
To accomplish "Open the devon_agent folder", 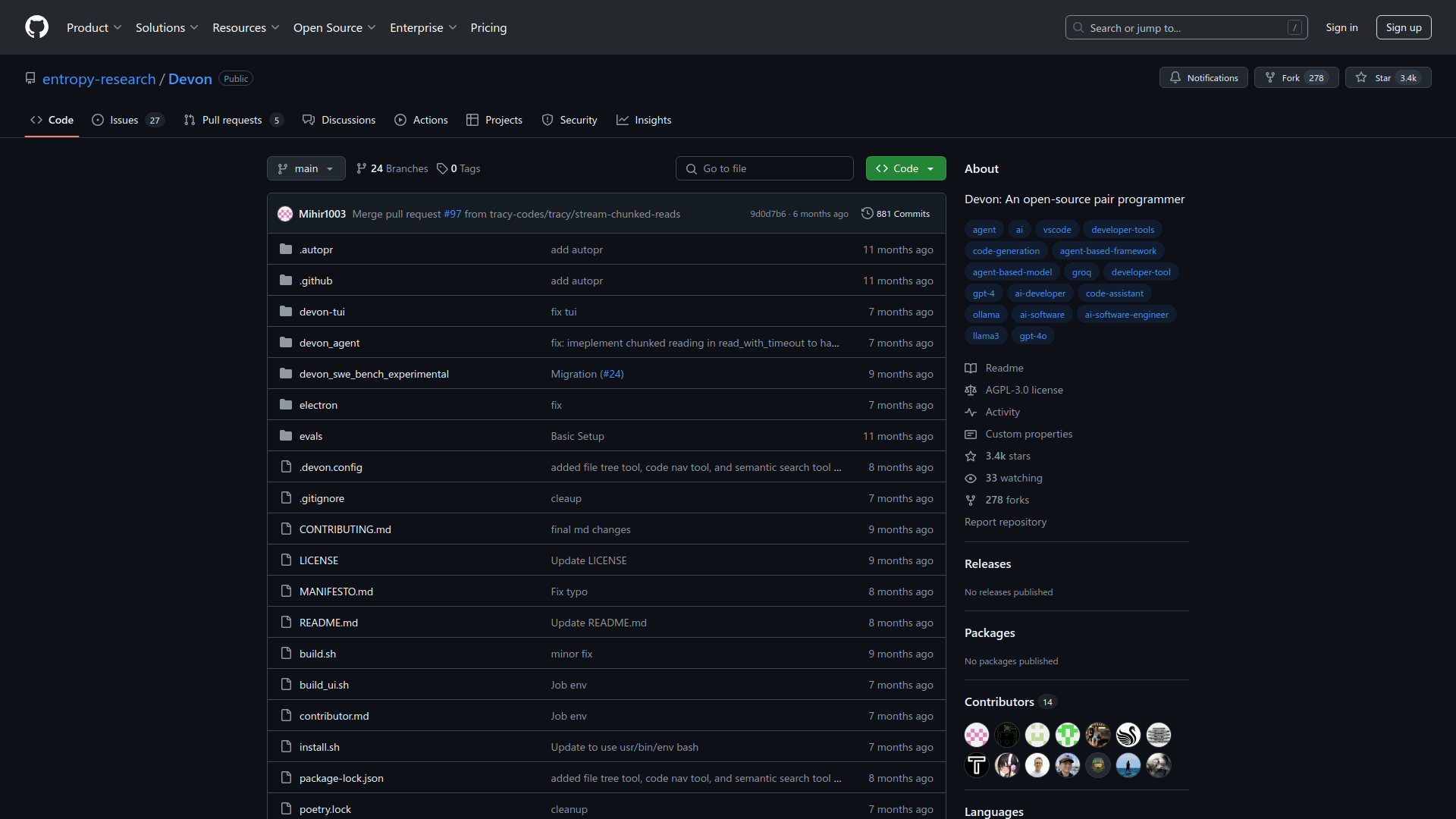I will [329, 343].
